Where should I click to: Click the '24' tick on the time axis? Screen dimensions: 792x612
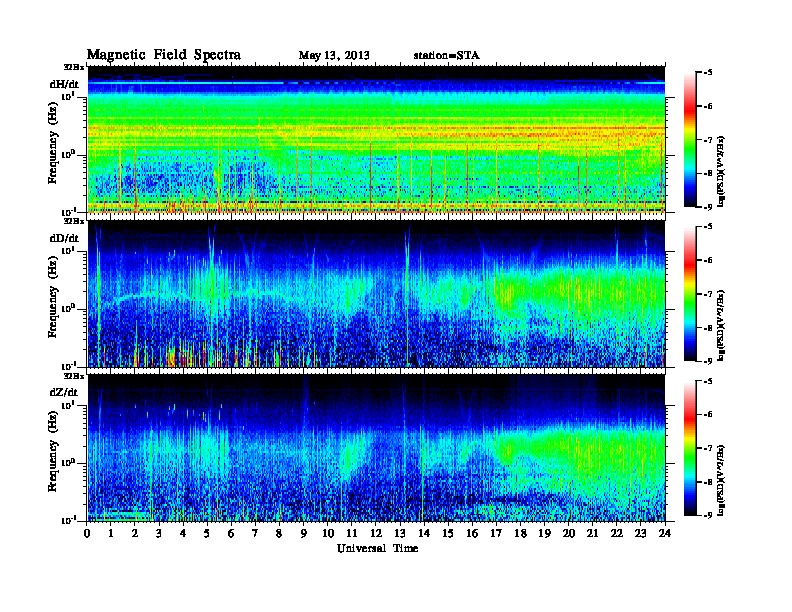(665, 534)
